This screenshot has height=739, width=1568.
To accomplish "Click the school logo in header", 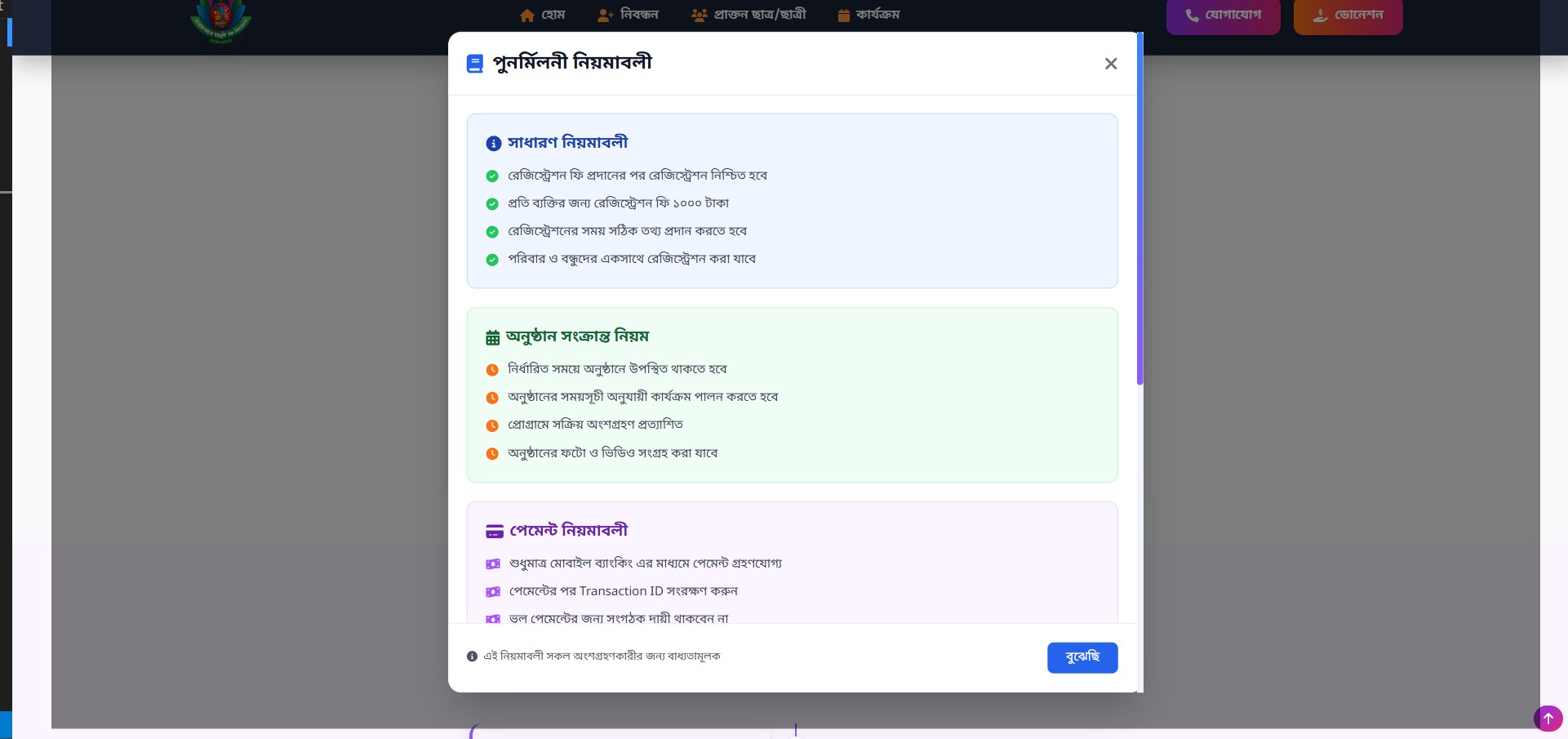I will pos(220,20).
